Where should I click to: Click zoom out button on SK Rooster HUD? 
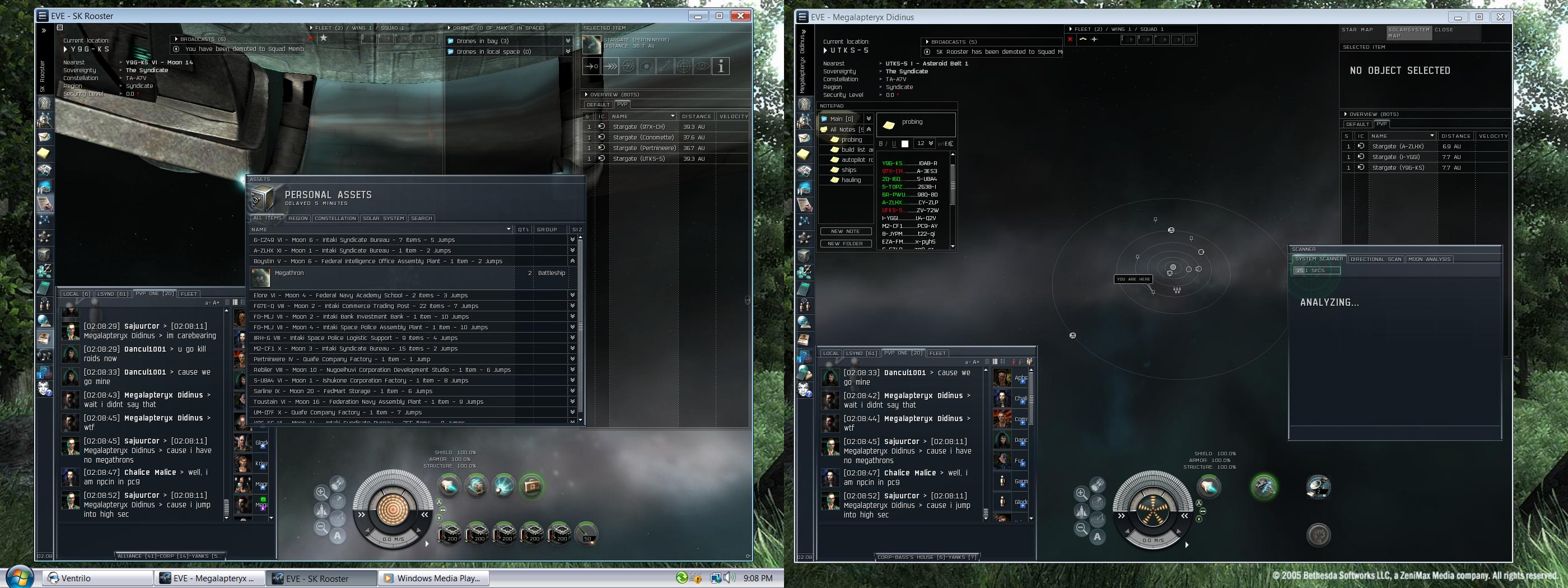tap(321, 528)
